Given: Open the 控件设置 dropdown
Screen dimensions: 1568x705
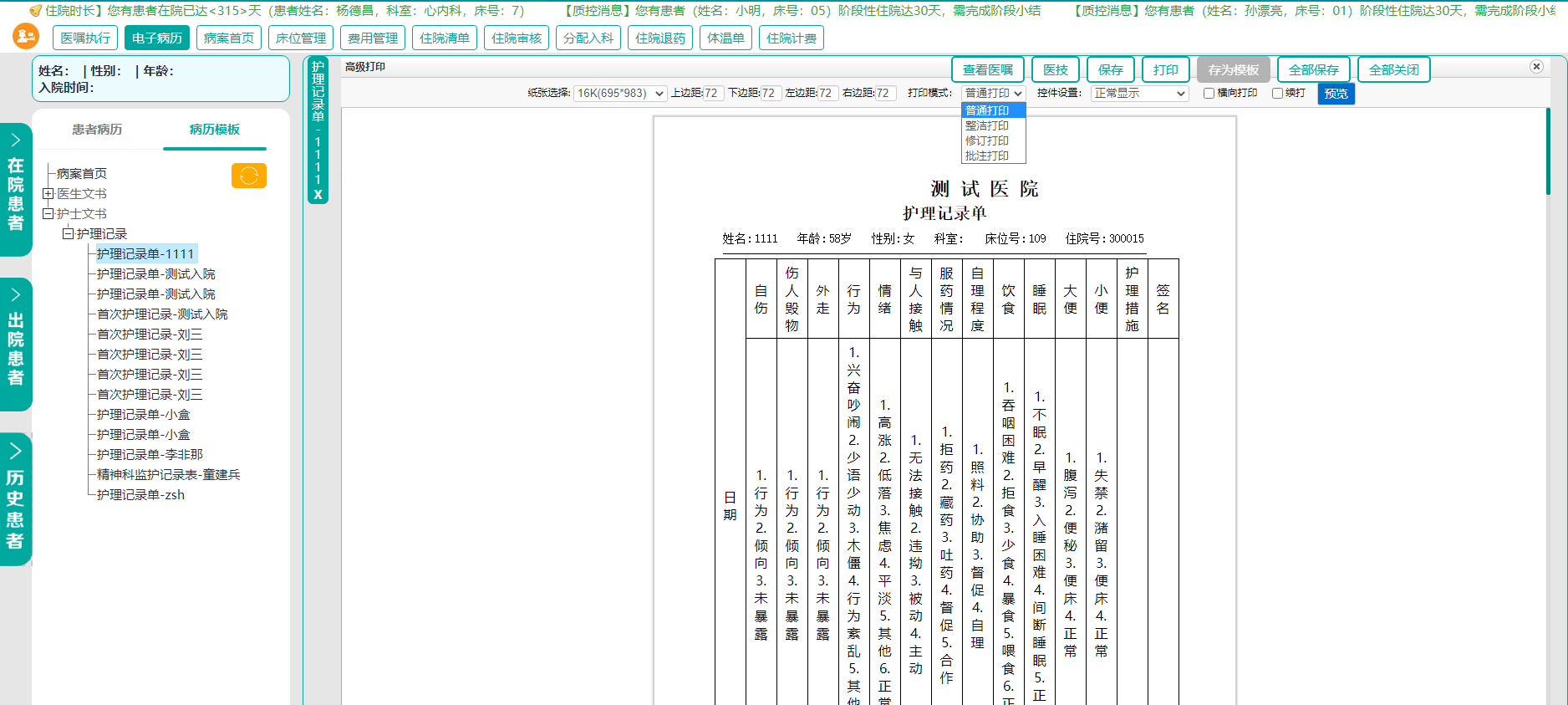Looking at the screenshot, I should pyautogui.click(x=1140, y=94).
